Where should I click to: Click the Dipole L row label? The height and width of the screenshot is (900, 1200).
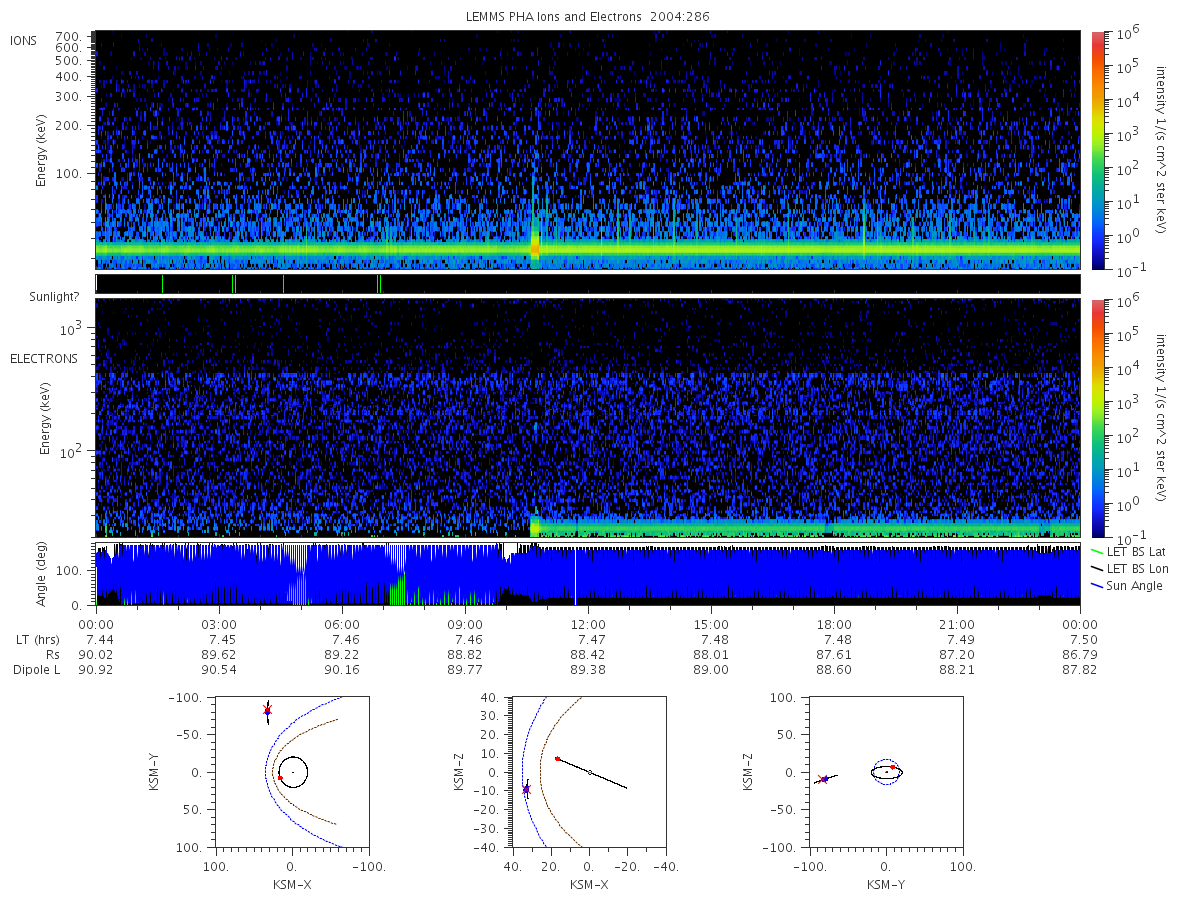point(36,670)
